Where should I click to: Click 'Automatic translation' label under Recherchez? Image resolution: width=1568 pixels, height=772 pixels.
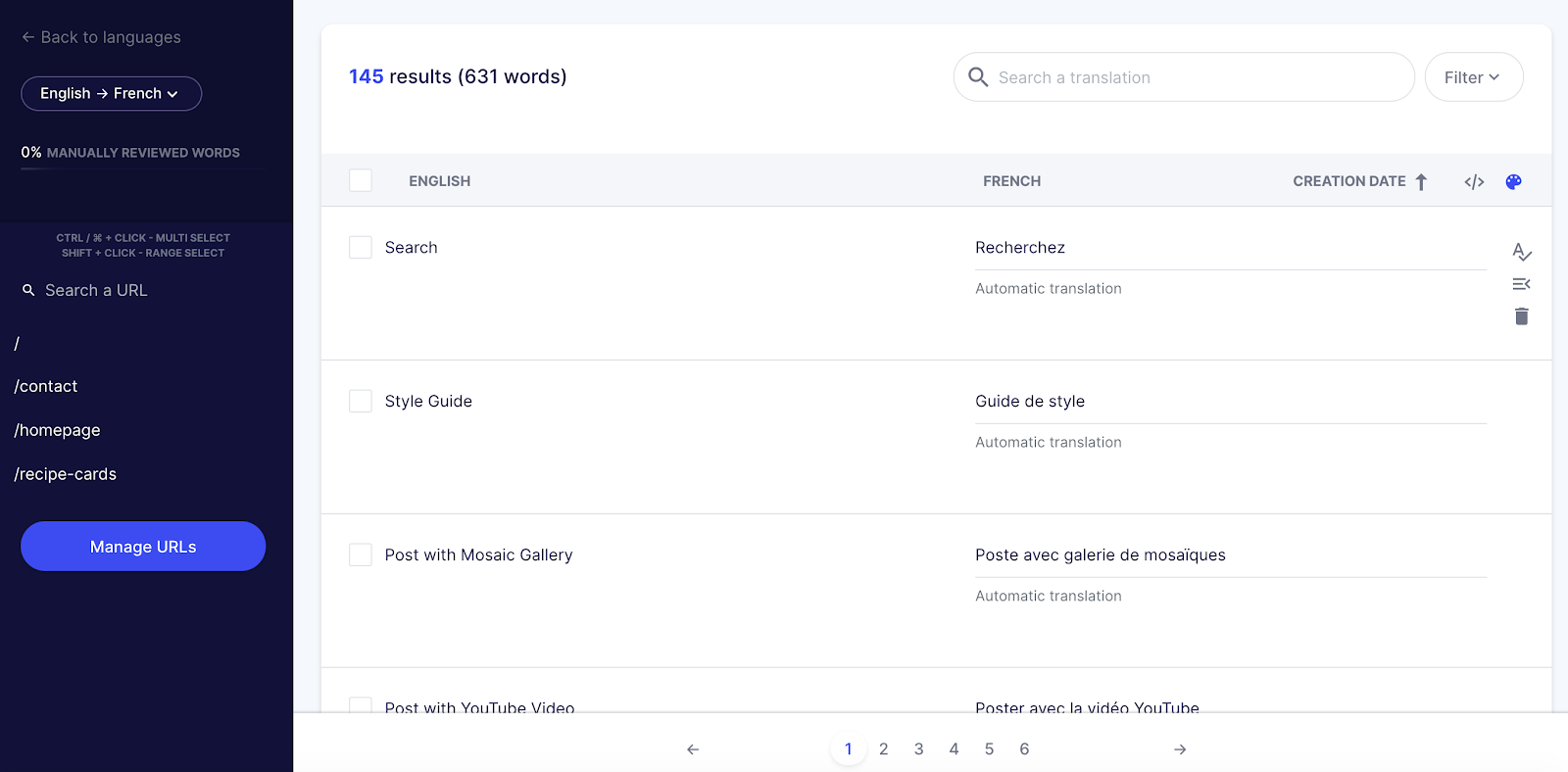pos(1048,289)
